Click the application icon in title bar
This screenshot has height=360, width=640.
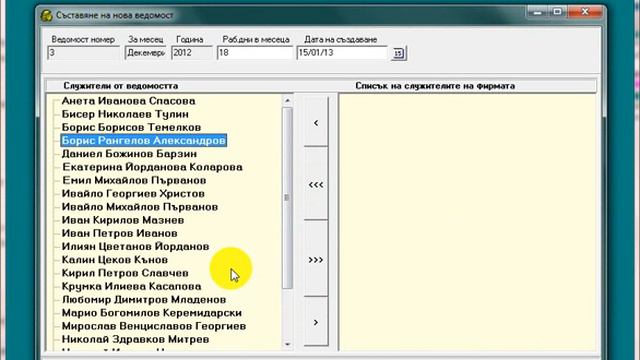pos(47,16)
